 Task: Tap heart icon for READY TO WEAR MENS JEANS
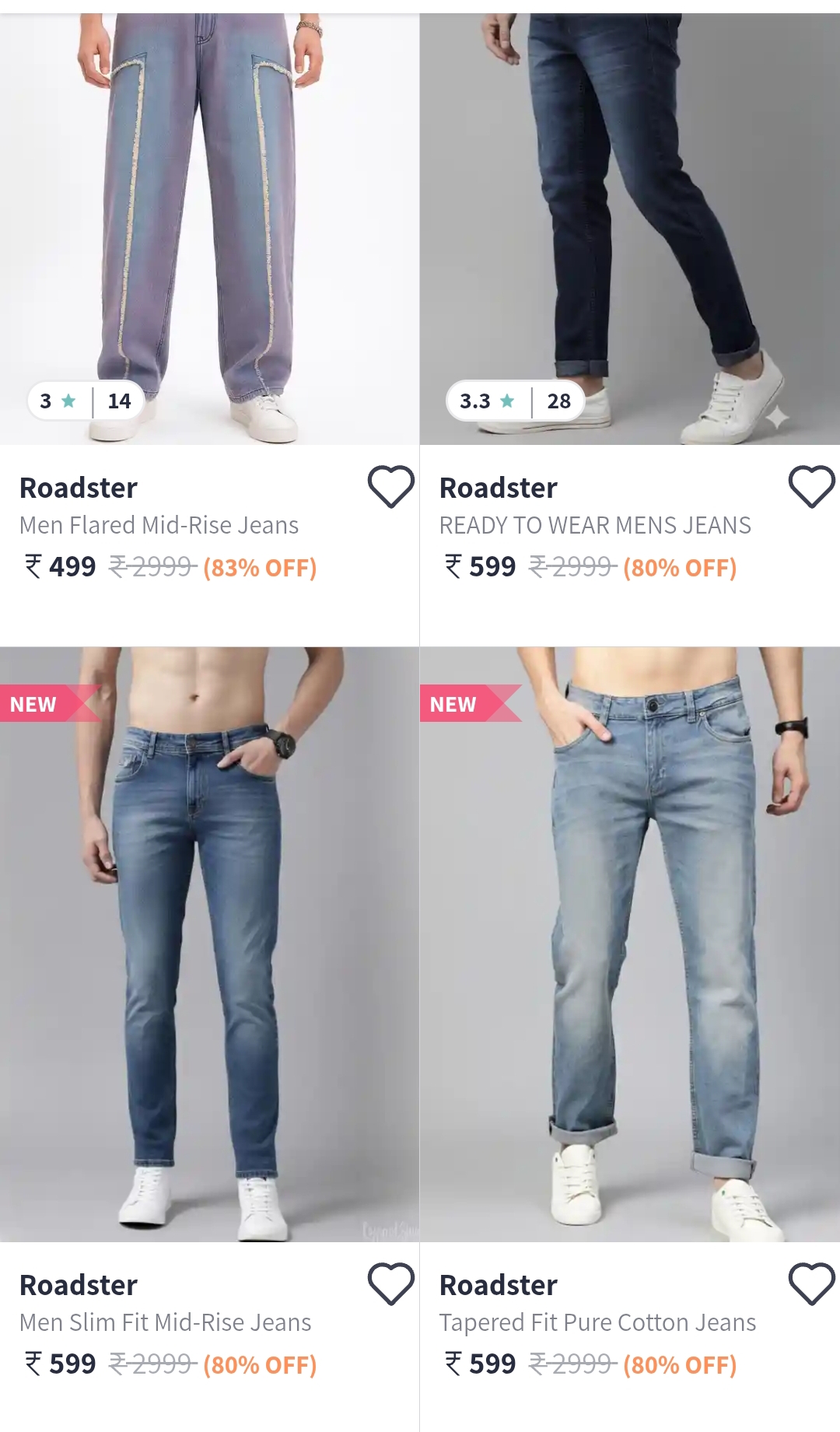(811, 487)
